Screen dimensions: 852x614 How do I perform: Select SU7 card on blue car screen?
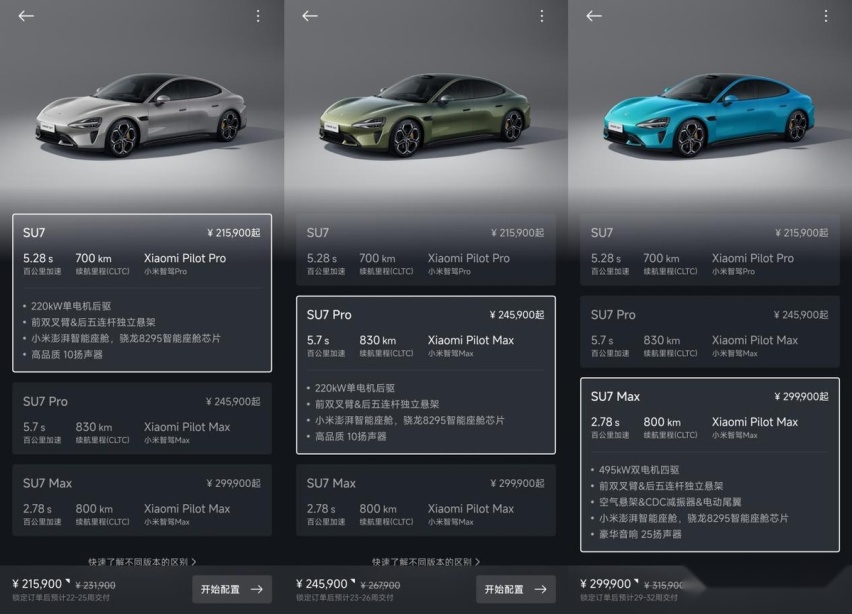710,249
